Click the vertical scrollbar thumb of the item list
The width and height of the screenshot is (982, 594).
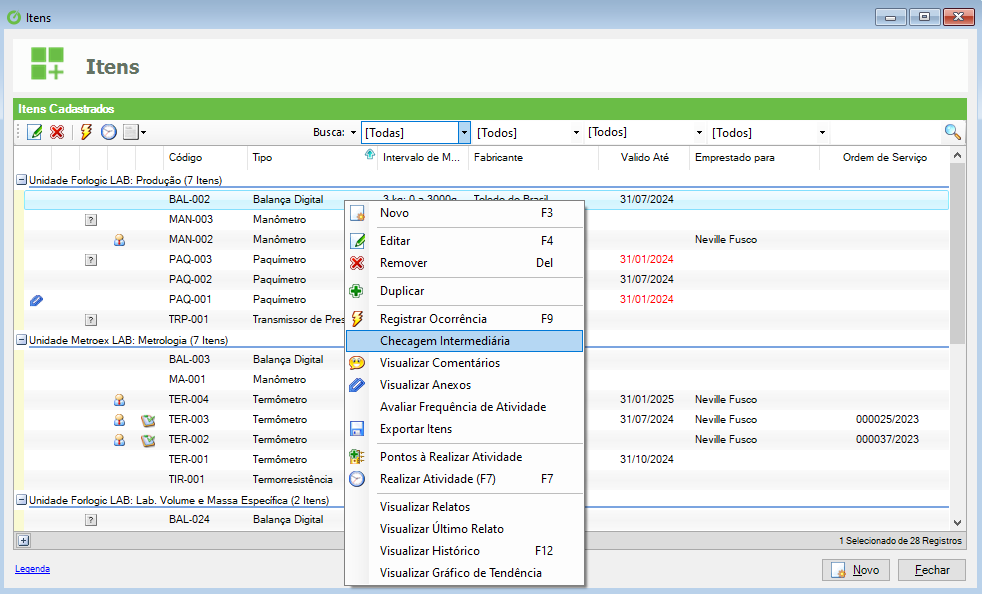point(957,254)
